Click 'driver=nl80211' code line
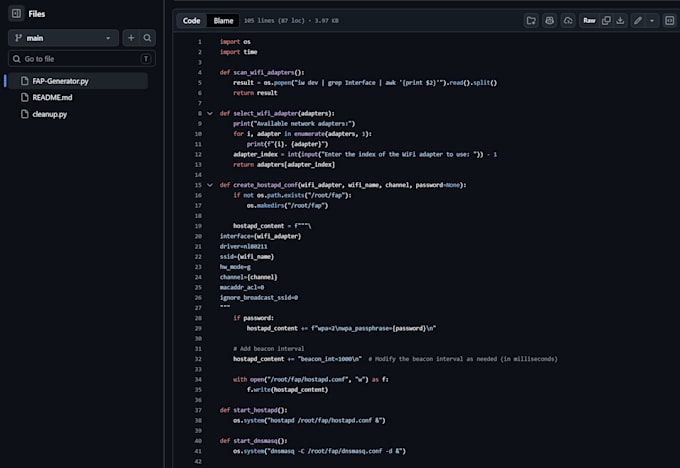This screenshot has width=680, height=468. 243,246
